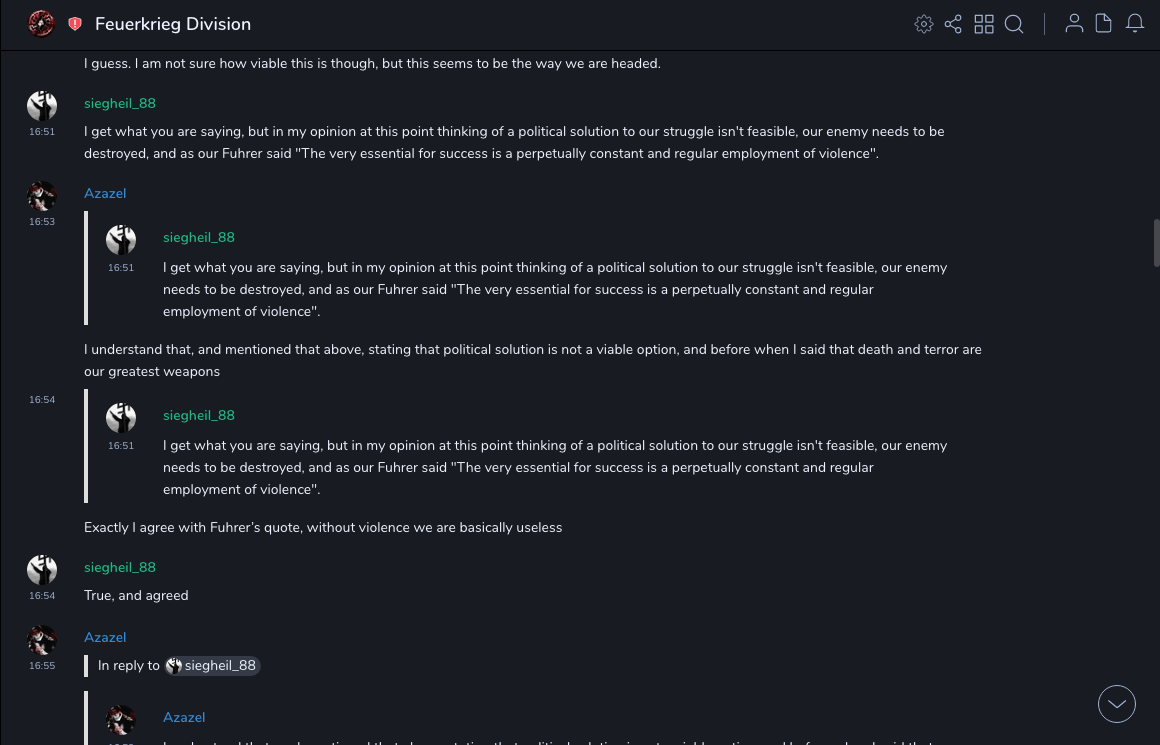Click the room title text in the header
Screen dimensions: 1160x745
click(x=173, y=24)
